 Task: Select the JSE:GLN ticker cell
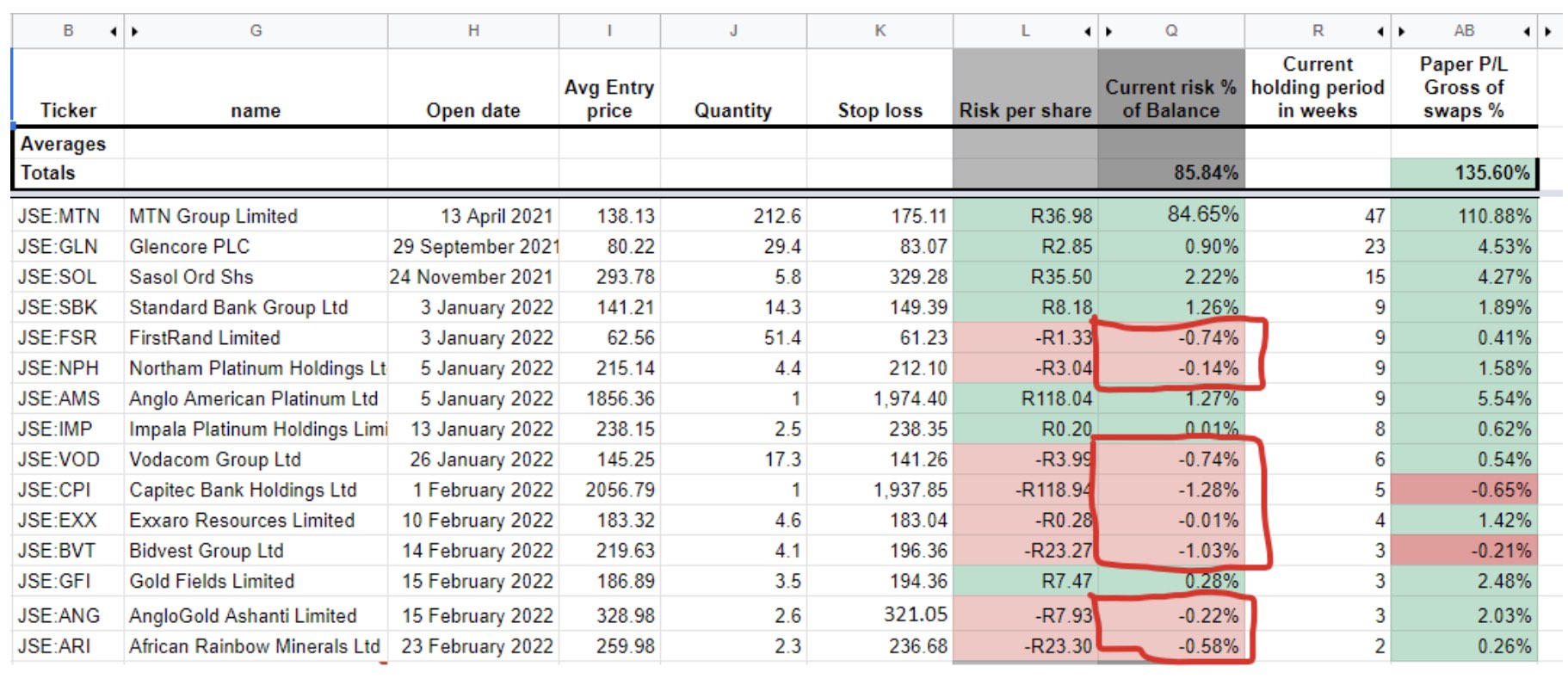click(x=68, y=247)
